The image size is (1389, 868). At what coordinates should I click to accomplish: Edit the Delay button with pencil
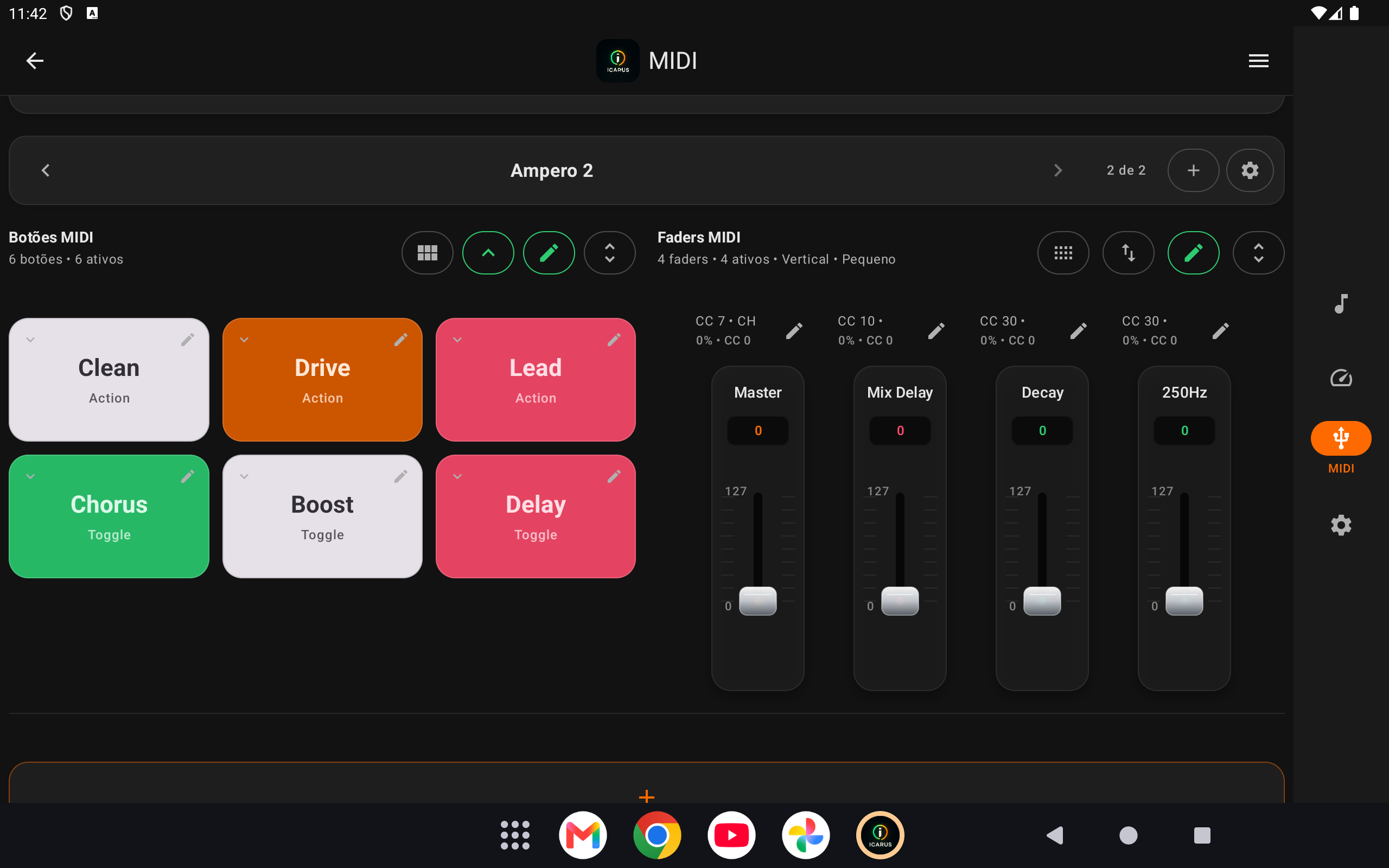click(614, 476)
